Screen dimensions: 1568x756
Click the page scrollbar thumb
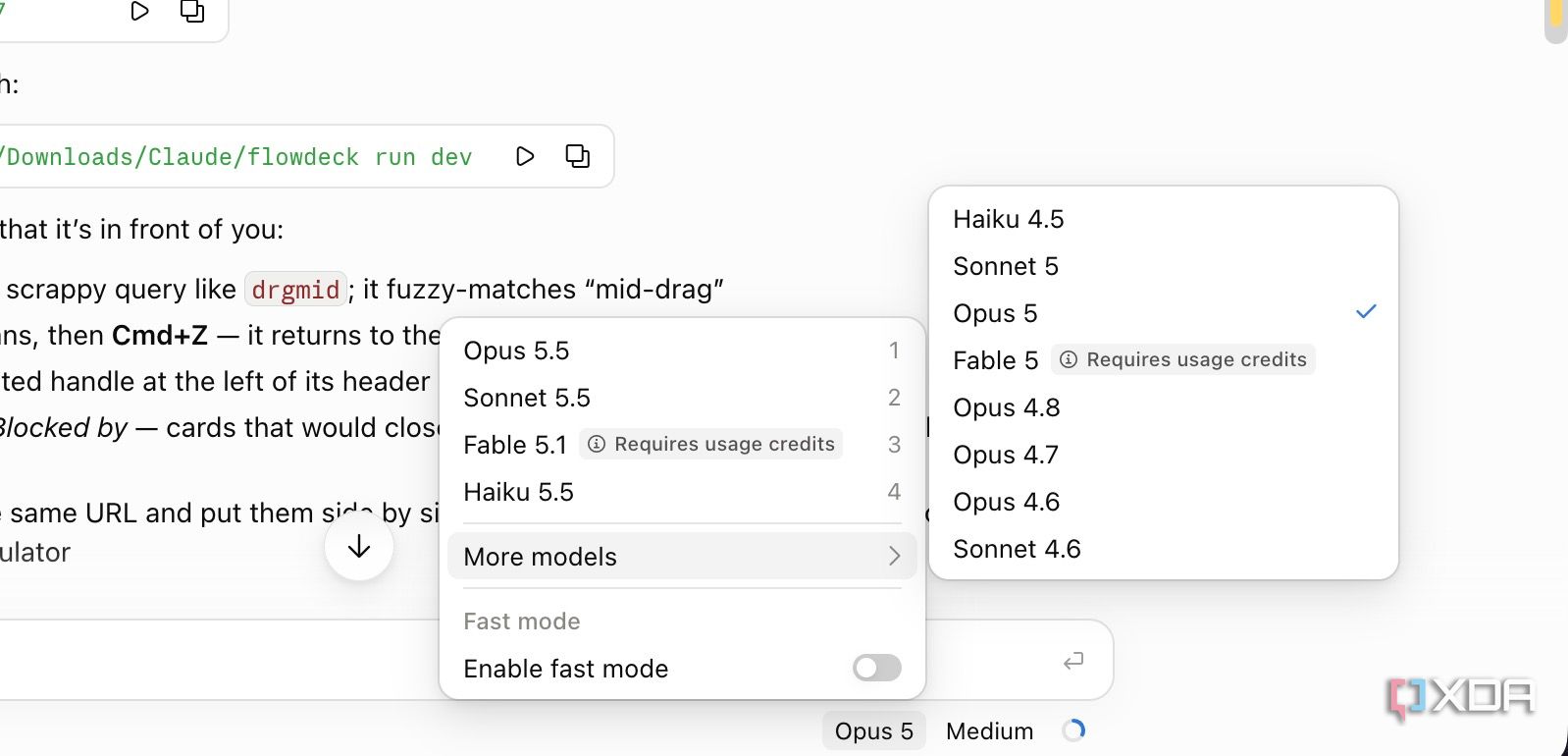pyautogui.click(x=1555, y=20)
